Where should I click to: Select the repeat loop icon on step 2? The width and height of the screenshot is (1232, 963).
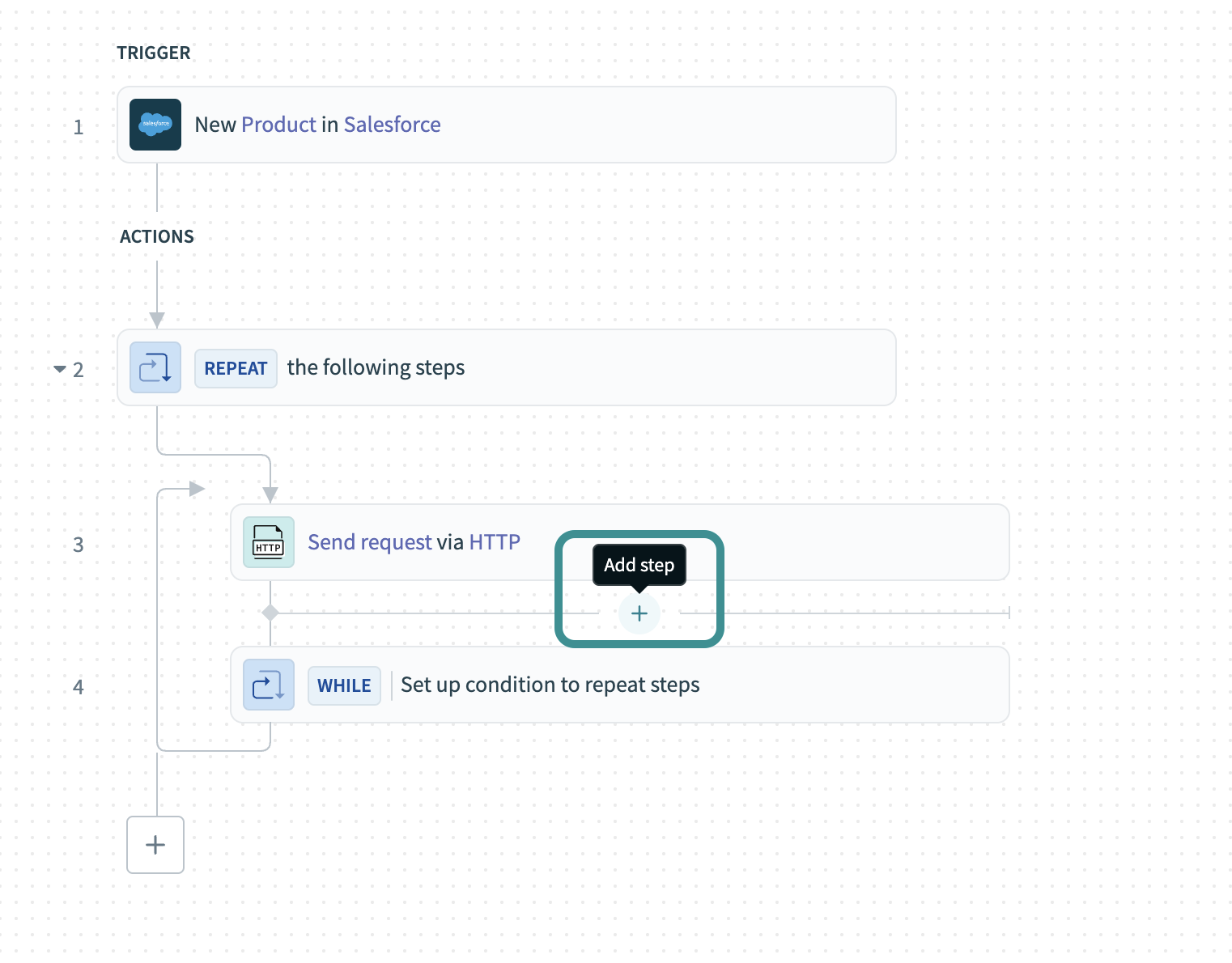[155, 367]
